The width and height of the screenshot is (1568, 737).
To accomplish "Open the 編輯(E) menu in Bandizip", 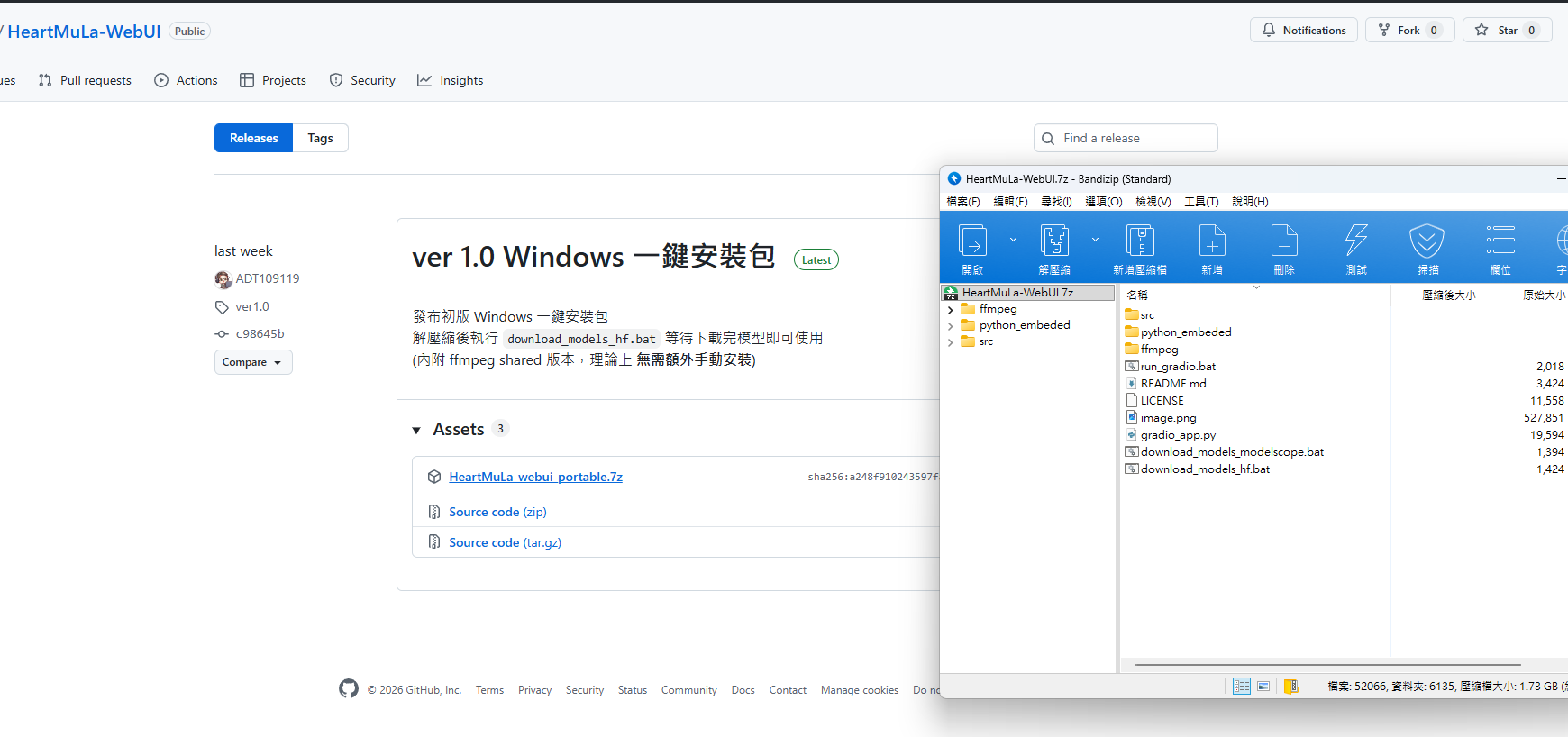I will [1010, 202].
